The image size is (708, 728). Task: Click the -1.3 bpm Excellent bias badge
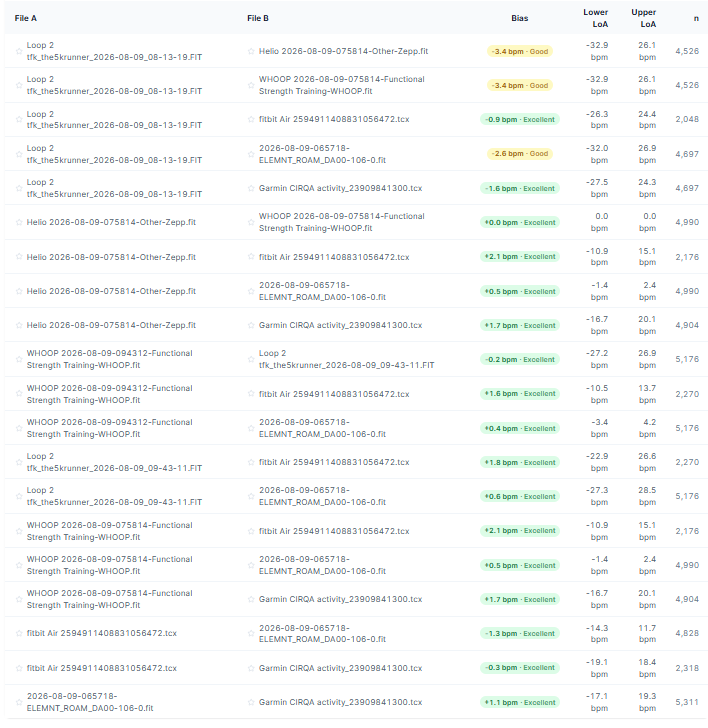520,633
